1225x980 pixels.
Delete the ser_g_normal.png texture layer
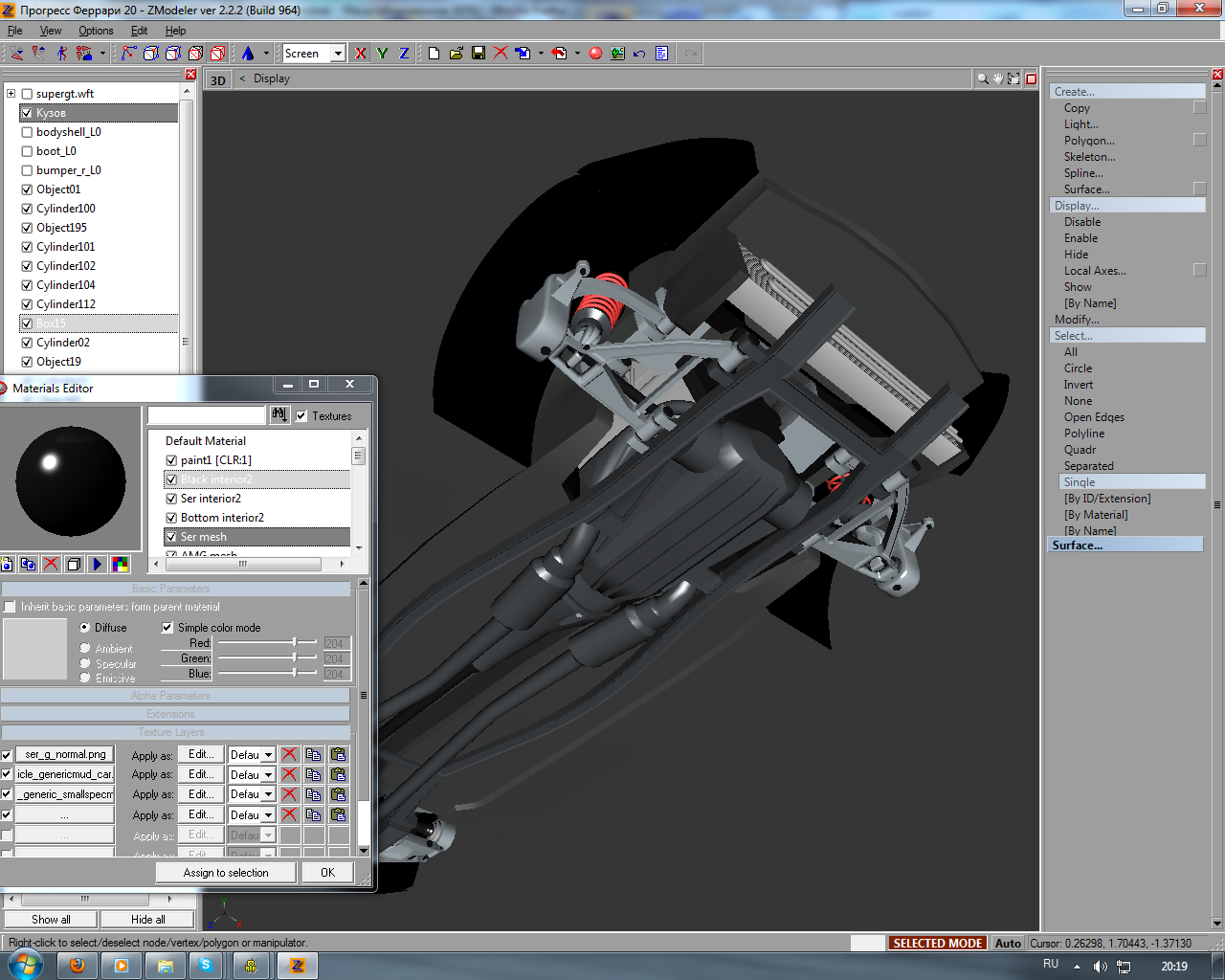tap(289, 754)
